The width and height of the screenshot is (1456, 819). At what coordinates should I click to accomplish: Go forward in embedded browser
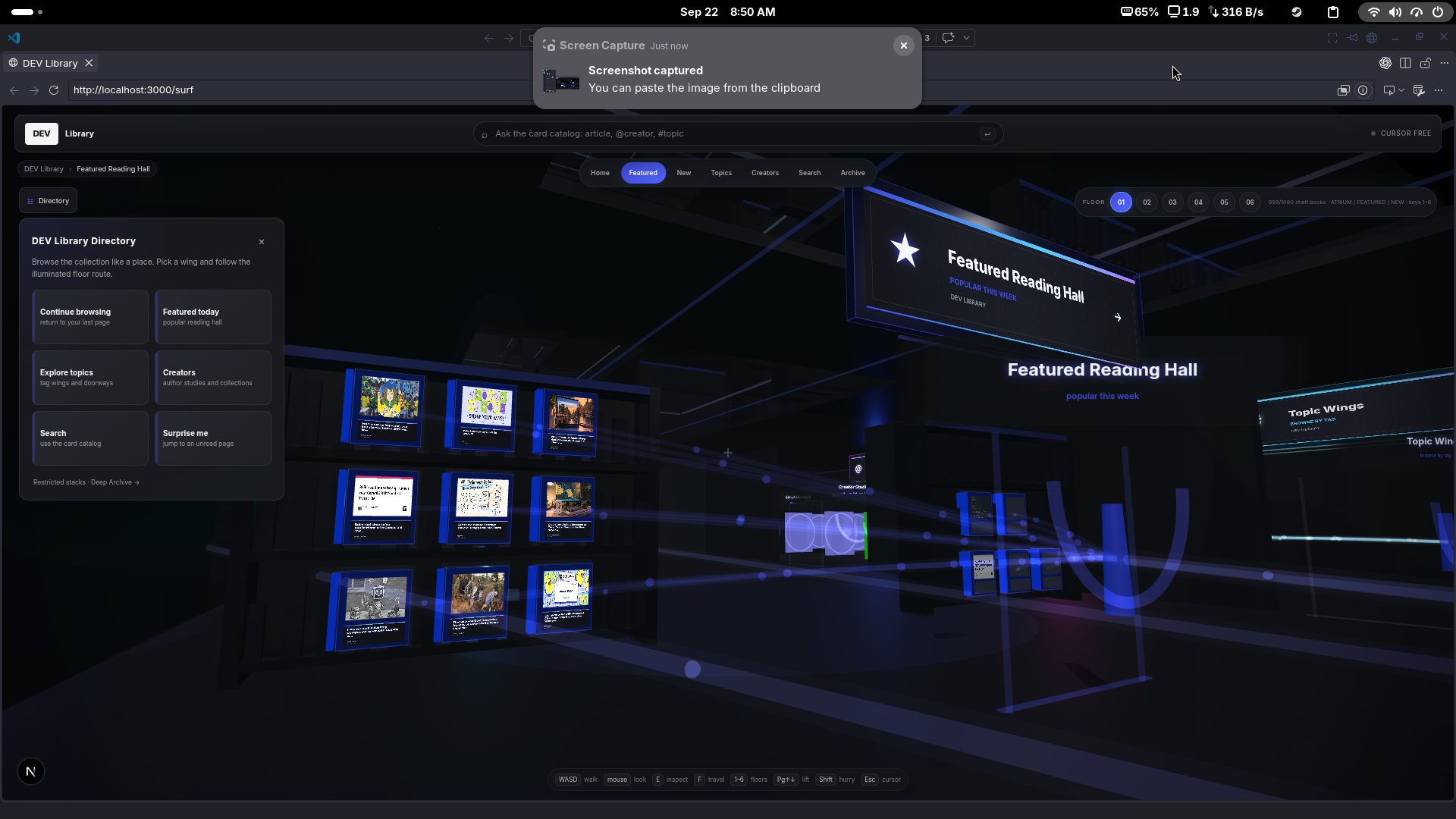pos(34,90)
